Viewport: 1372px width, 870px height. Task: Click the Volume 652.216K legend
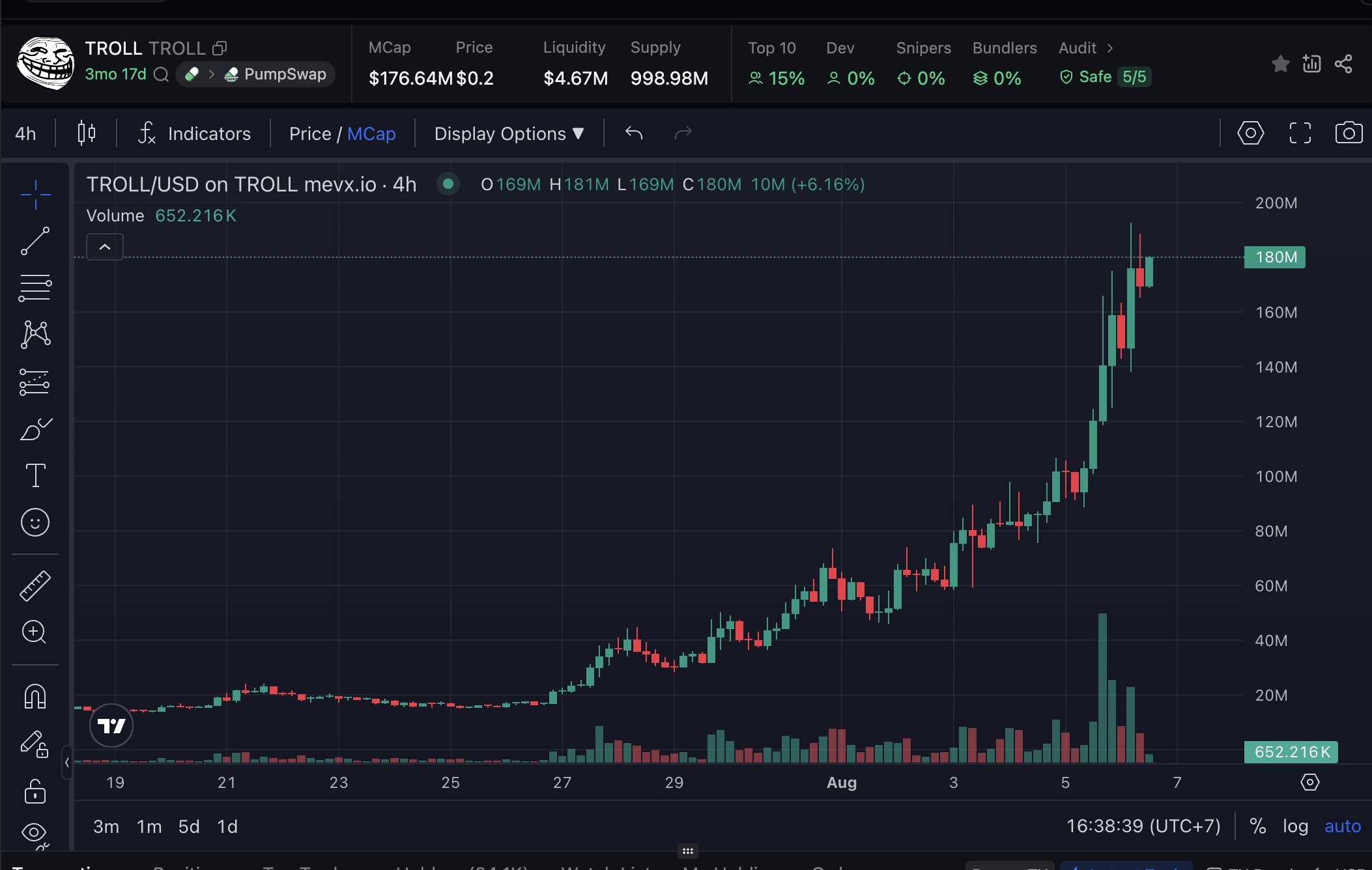pyautogui.click(x=162, y=216)
